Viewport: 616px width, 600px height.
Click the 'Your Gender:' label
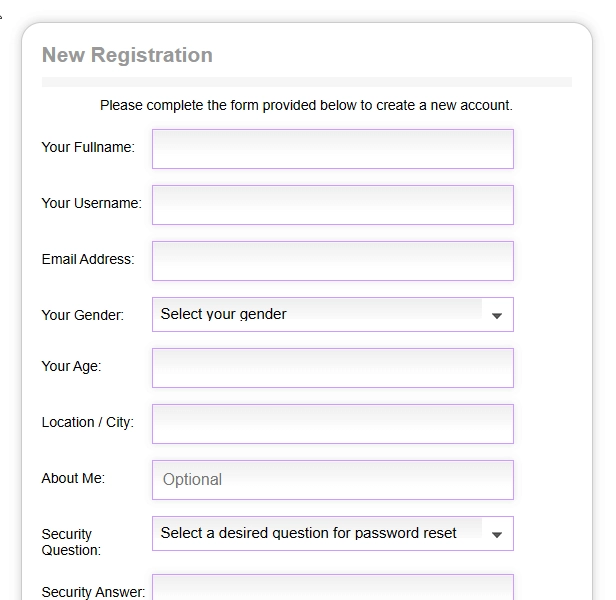click(x=82, y=315)
